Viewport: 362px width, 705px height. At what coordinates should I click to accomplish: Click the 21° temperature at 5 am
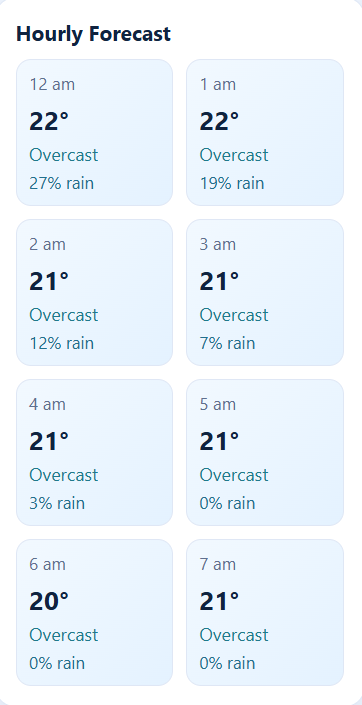coord(219,442)
